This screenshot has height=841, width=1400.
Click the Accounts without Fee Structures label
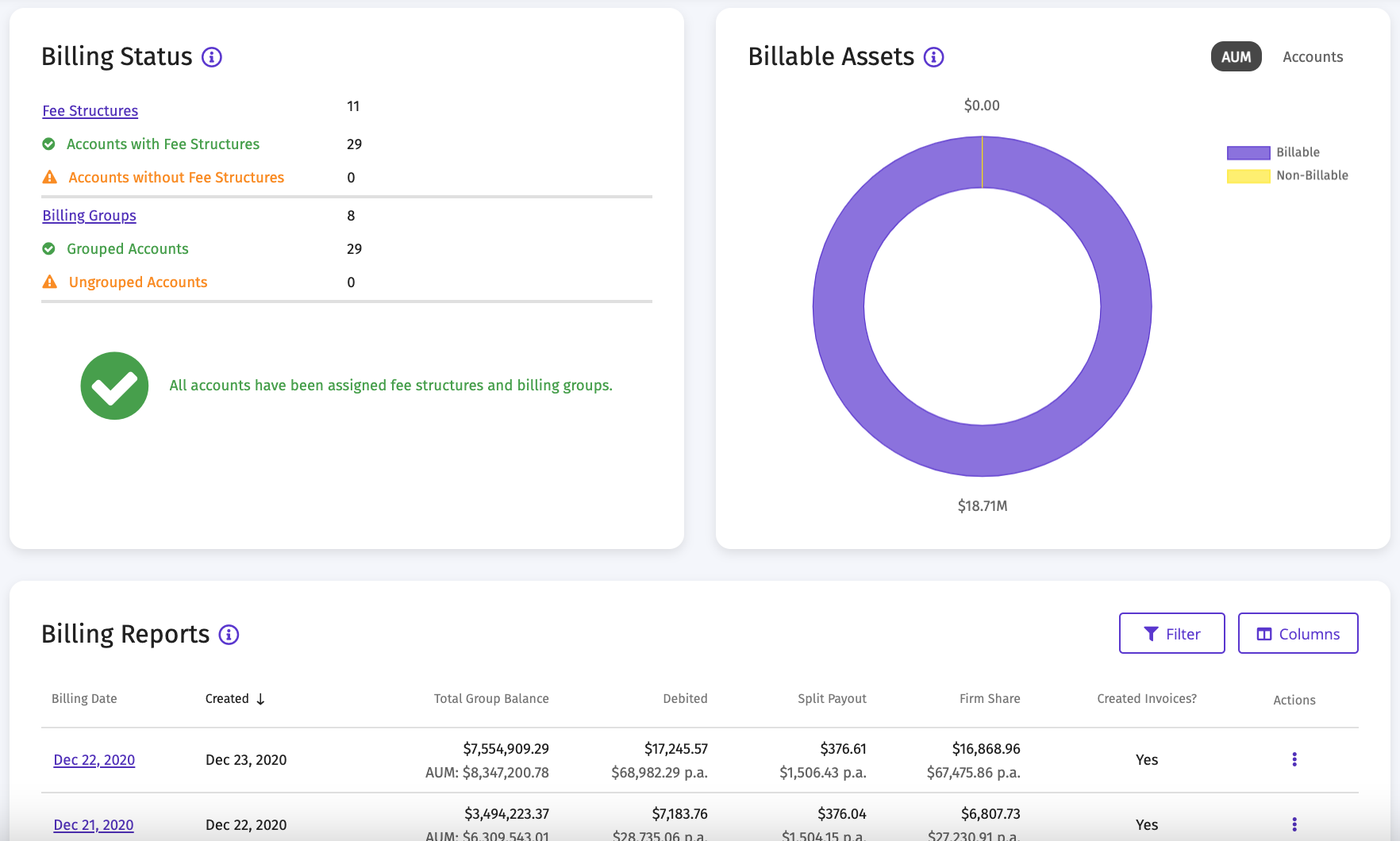(x=176, y=178)
